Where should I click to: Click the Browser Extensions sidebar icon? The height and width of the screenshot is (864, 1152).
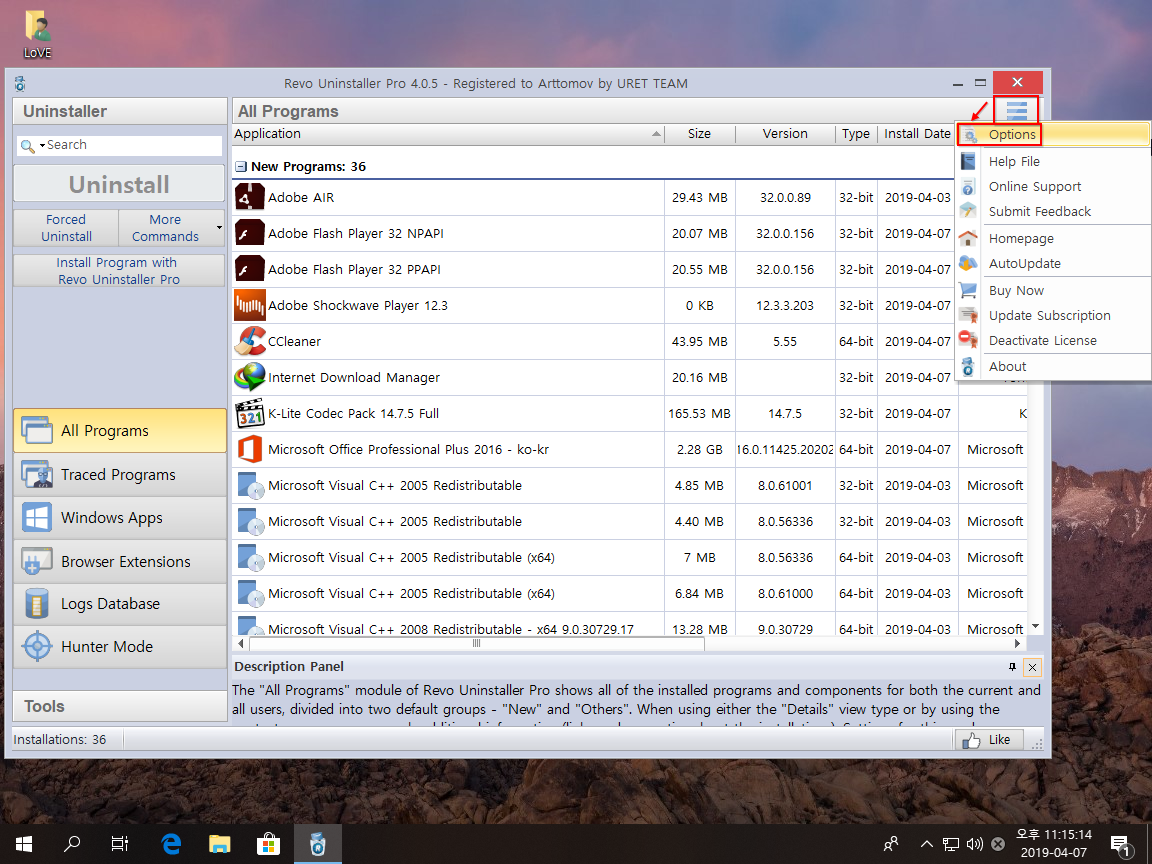pyautogui.click(x=37, y=561)
